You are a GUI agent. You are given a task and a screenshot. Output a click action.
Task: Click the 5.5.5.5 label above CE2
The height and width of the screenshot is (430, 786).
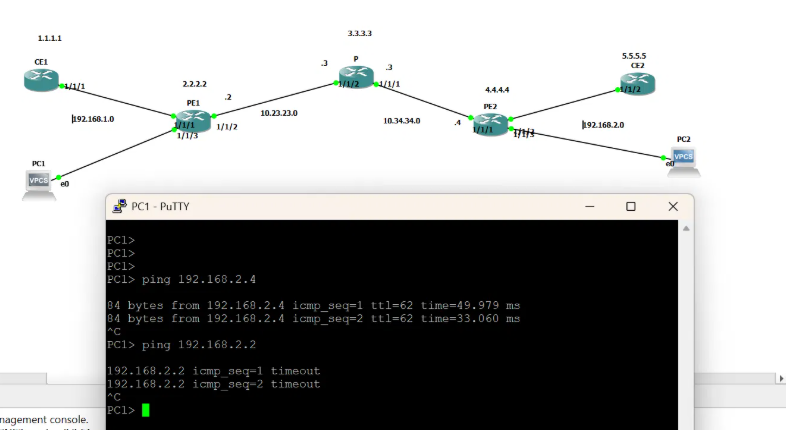tap(634, 56)
